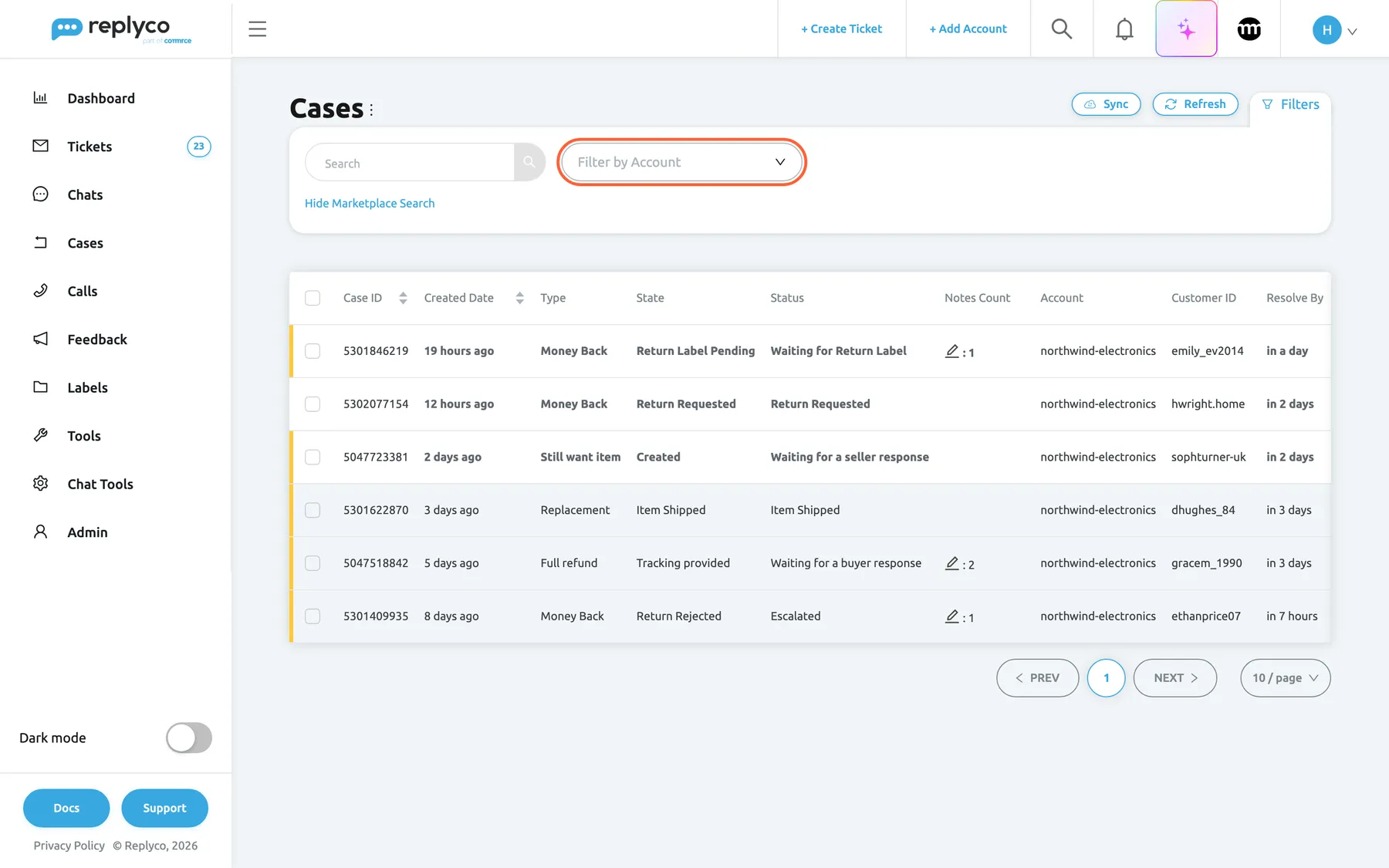Image resolution: width=1389 pixels, height=868 pixels.
Task: Open Tickets in the sidebar
Action: [90, 147]
